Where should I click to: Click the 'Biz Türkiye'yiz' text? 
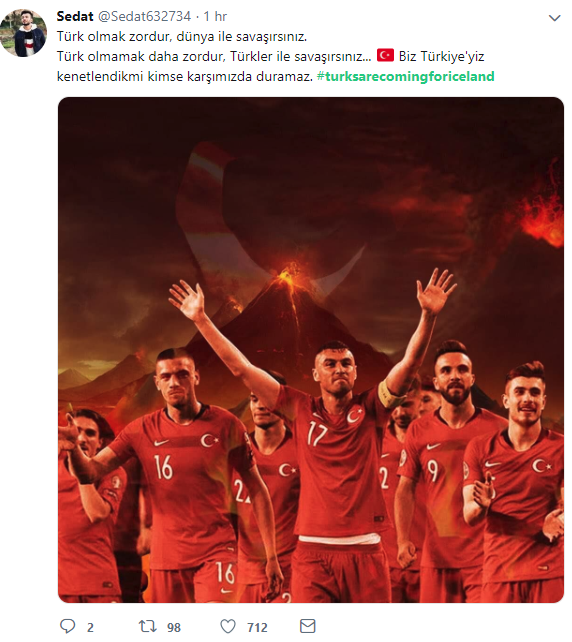click(x=441, y=56)
